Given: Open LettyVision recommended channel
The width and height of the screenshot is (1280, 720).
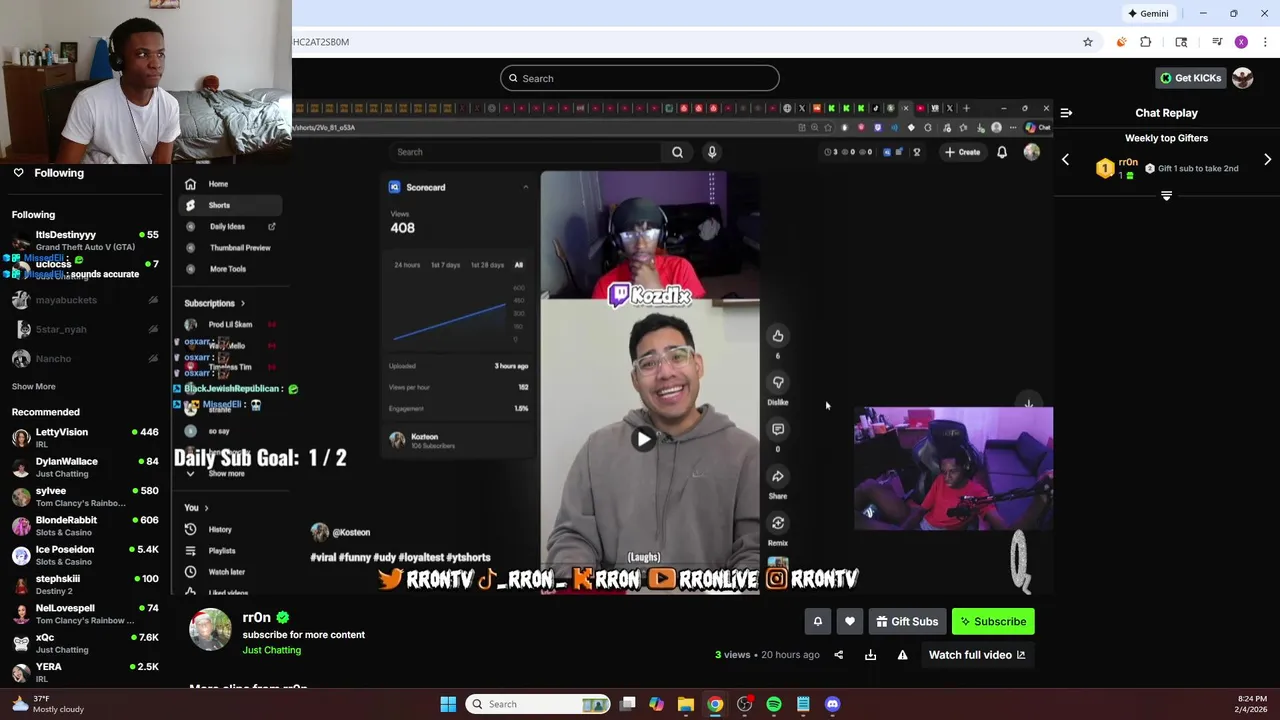Looking at the screenshot, I should click(x=85, y=438).
